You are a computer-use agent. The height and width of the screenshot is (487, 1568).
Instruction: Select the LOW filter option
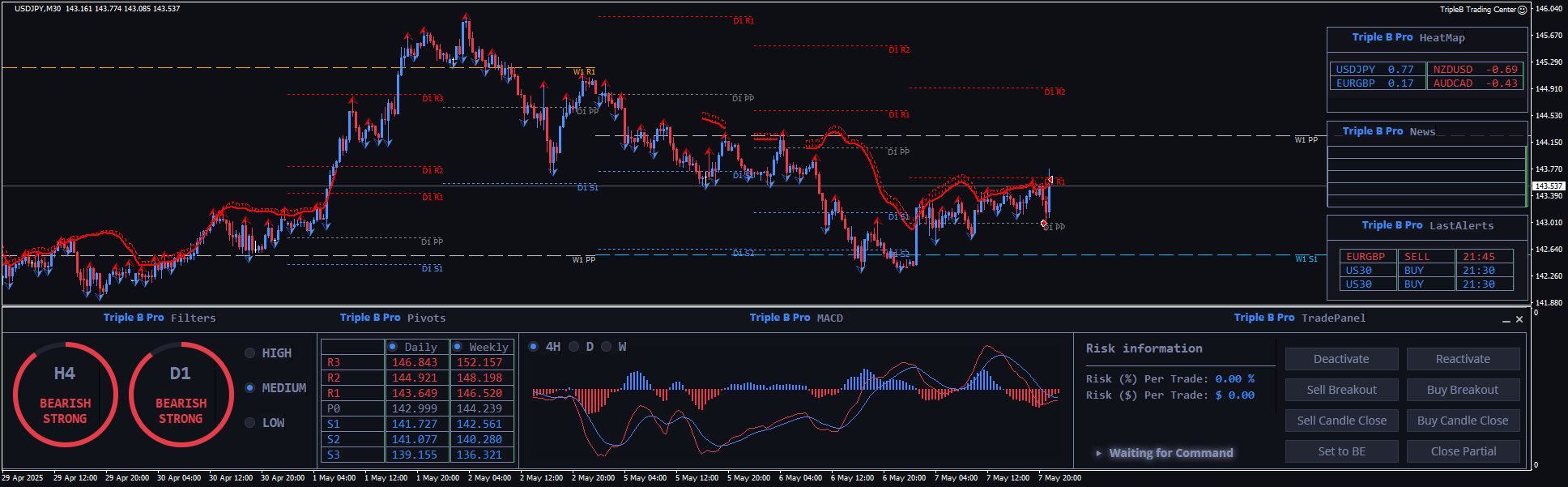pos(250,423)
